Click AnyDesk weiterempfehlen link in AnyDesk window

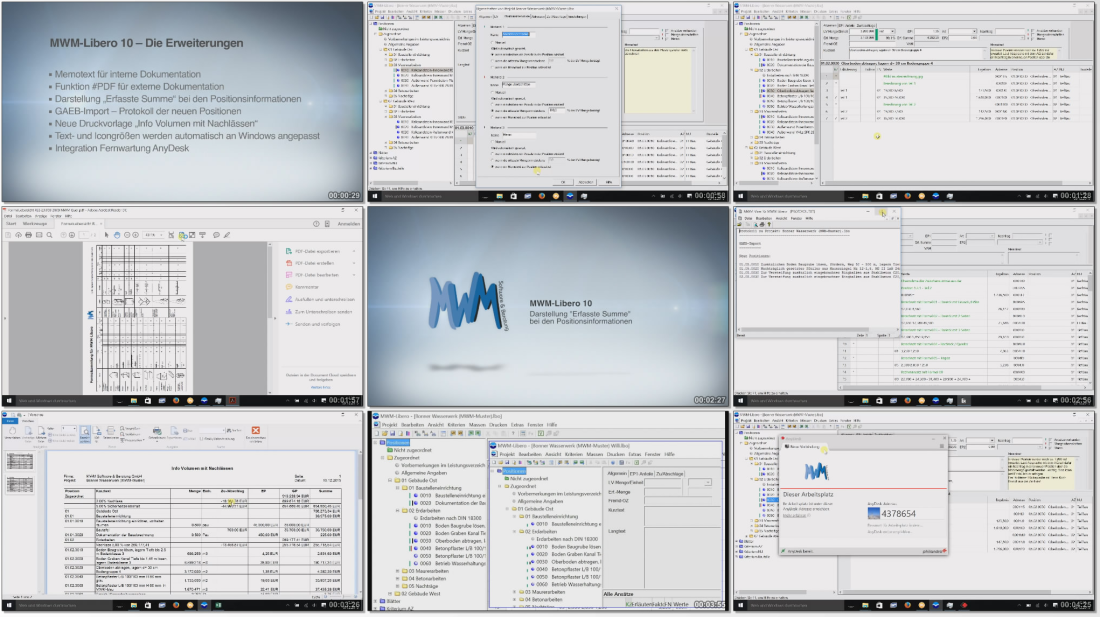coord(890,532)
